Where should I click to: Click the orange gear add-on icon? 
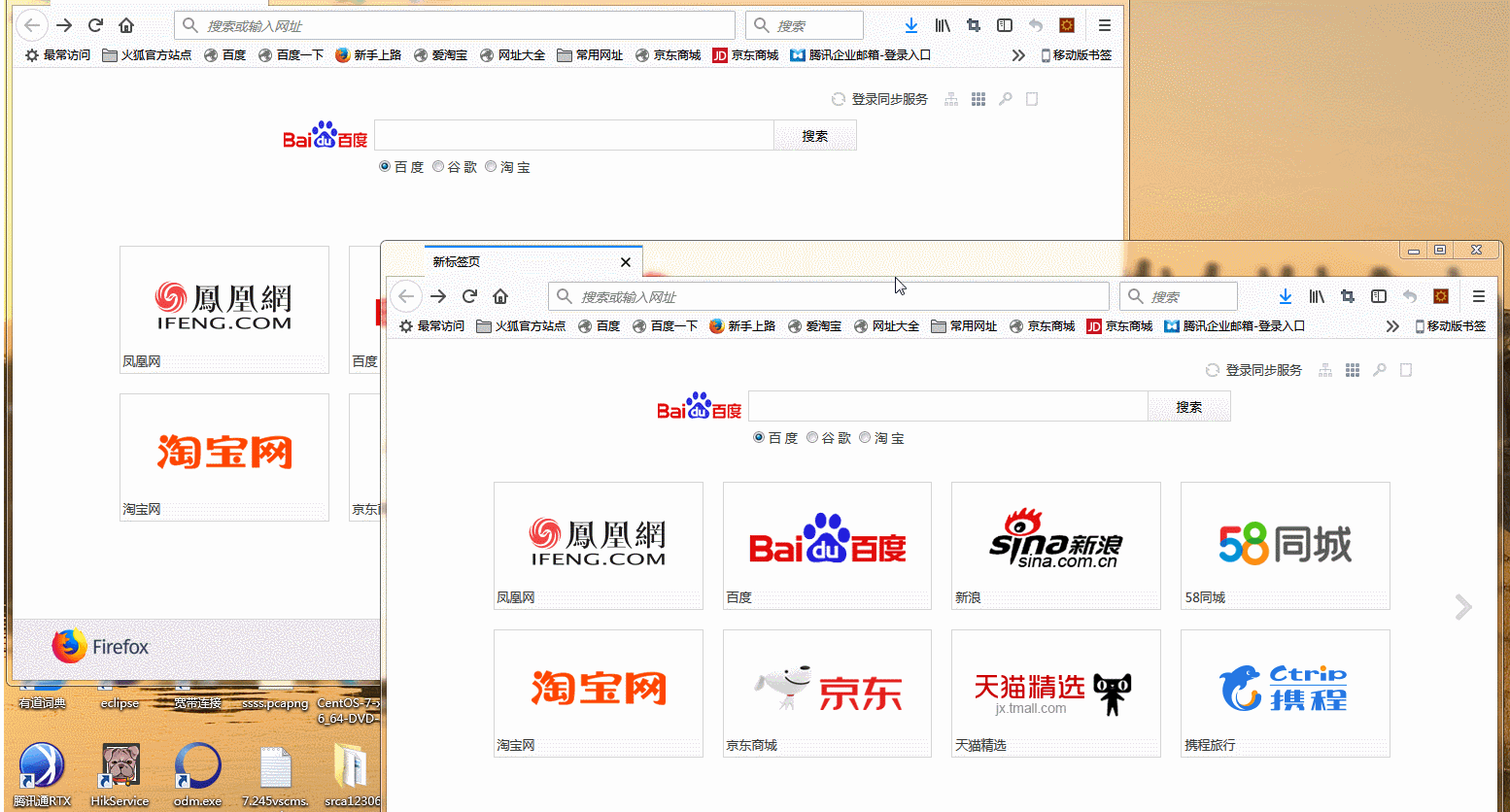1440,296
